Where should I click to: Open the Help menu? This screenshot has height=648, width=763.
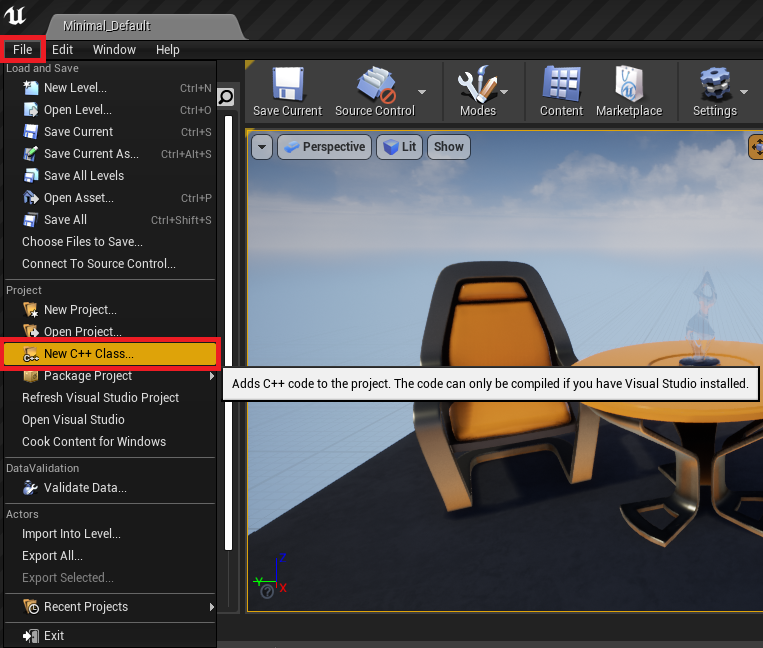tap(167, 50)
